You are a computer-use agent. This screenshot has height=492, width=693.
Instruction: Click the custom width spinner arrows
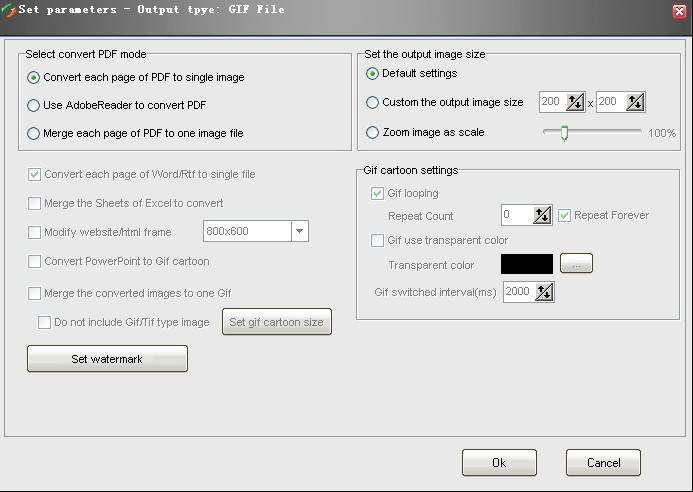[575, 103]
